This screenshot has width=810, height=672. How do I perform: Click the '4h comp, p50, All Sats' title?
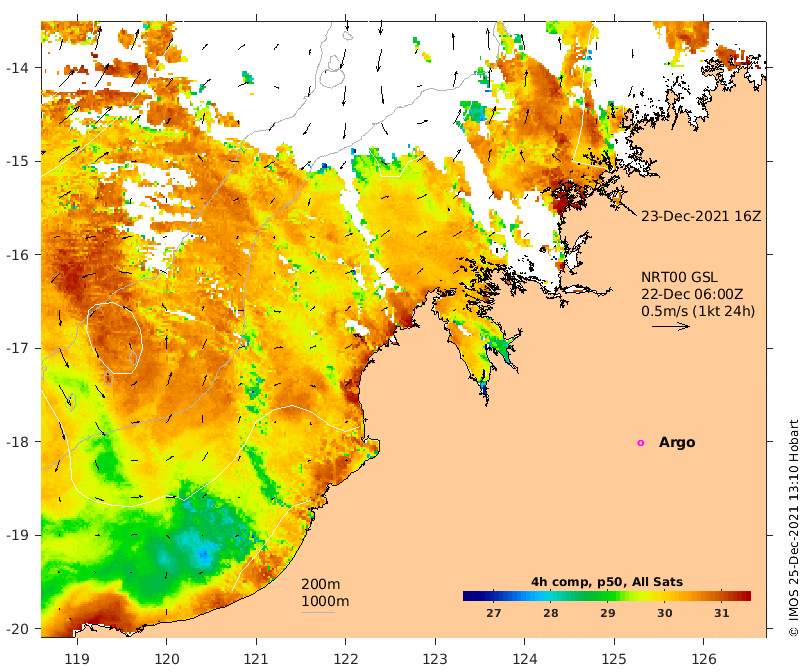(x=607, y=582)
